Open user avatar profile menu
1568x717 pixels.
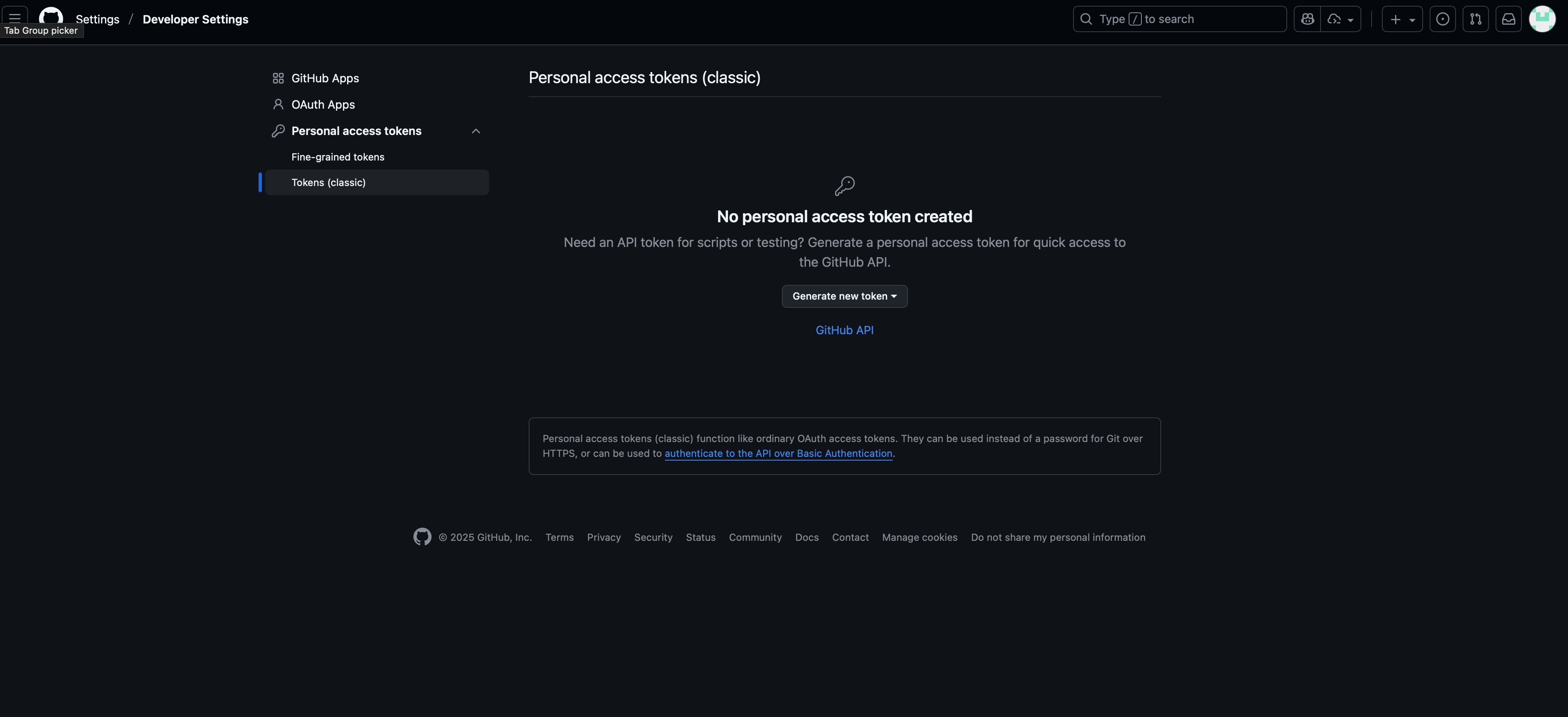1542,19
